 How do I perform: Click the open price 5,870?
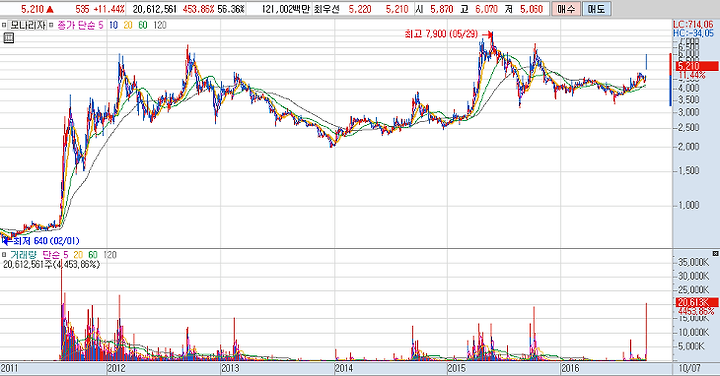(x=442, y=9)
